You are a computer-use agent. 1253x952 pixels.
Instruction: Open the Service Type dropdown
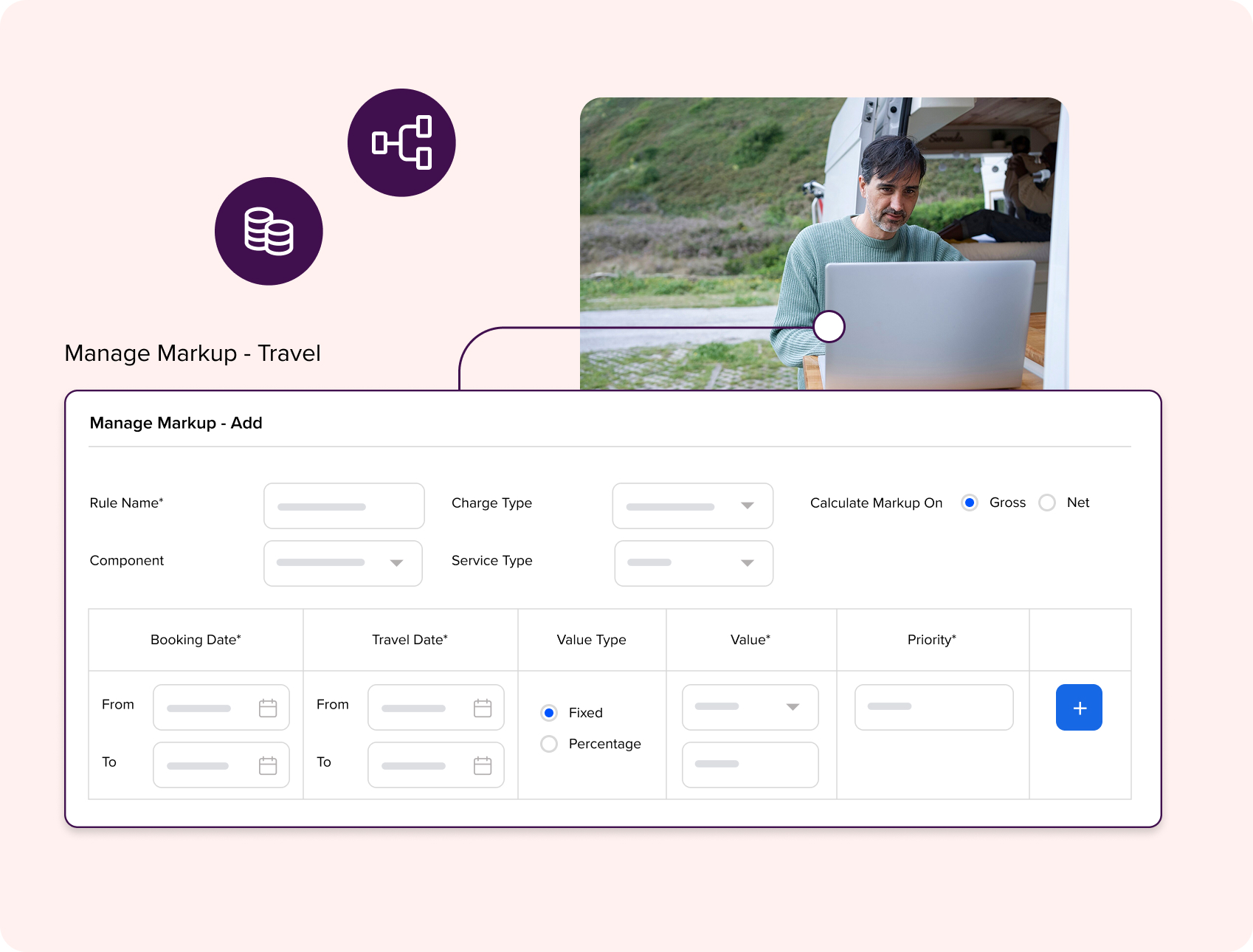pyautogui.click(x=694, y=563)
